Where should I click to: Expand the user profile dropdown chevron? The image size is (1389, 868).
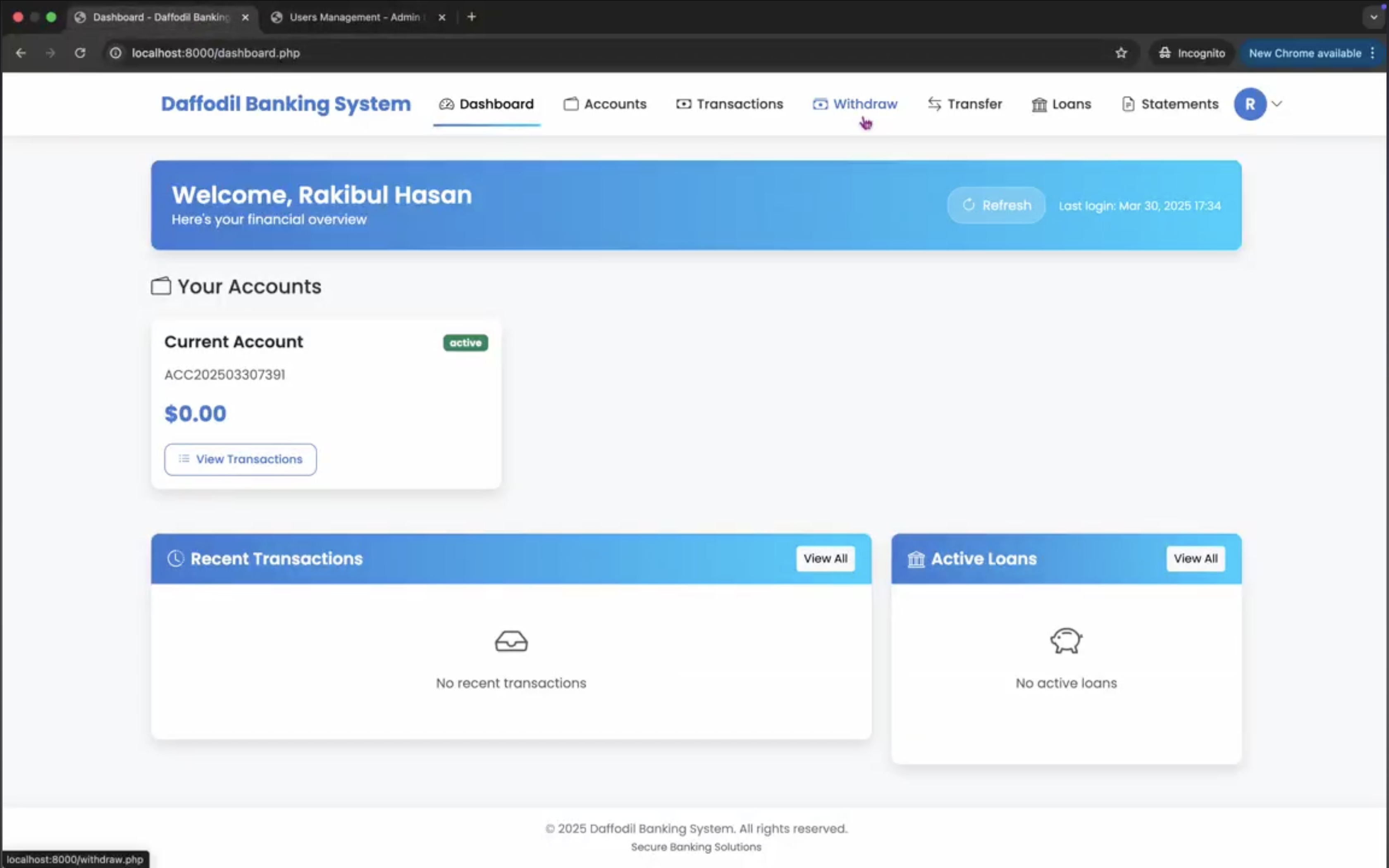(1277, 104)
